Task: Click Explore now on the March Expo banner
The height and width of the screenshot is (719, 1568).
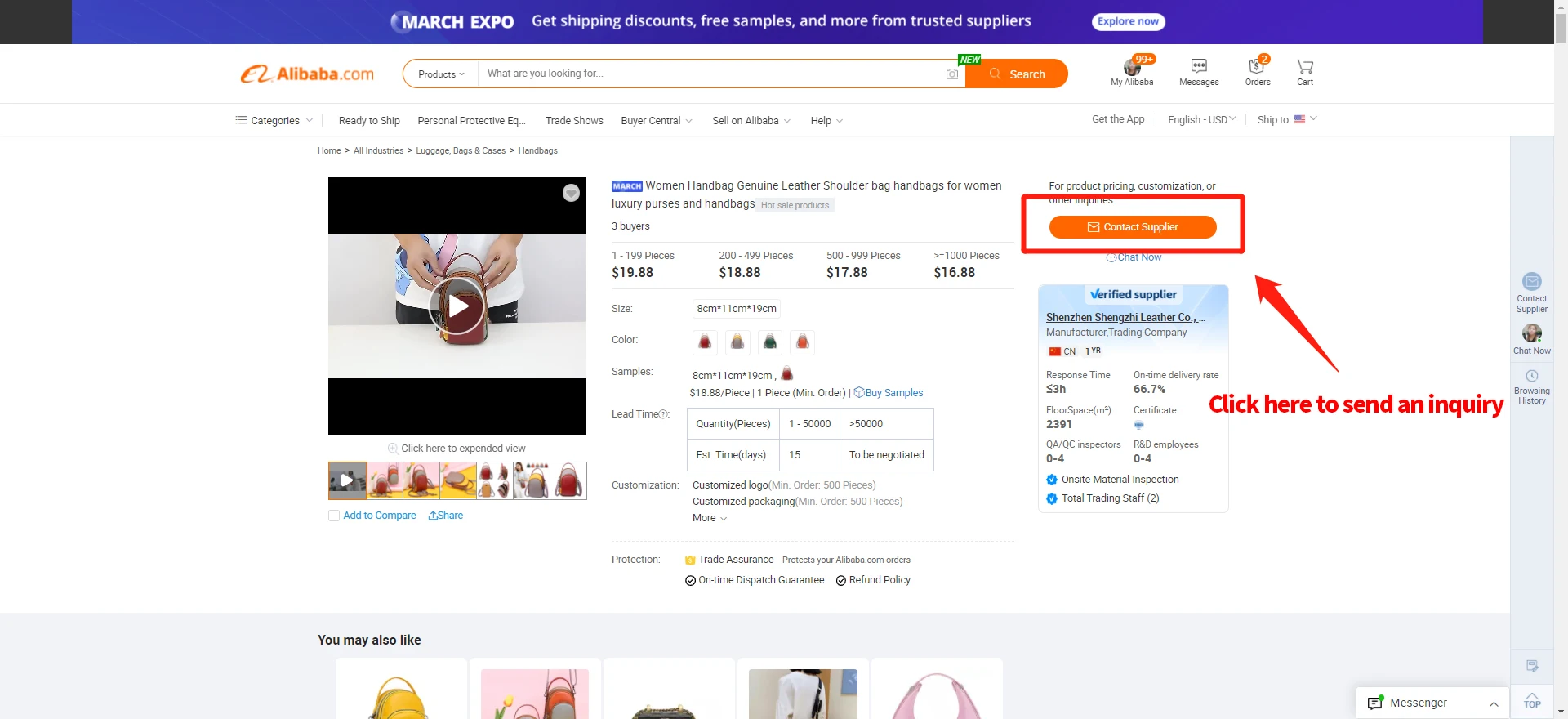Action: tap(1128, 21)
